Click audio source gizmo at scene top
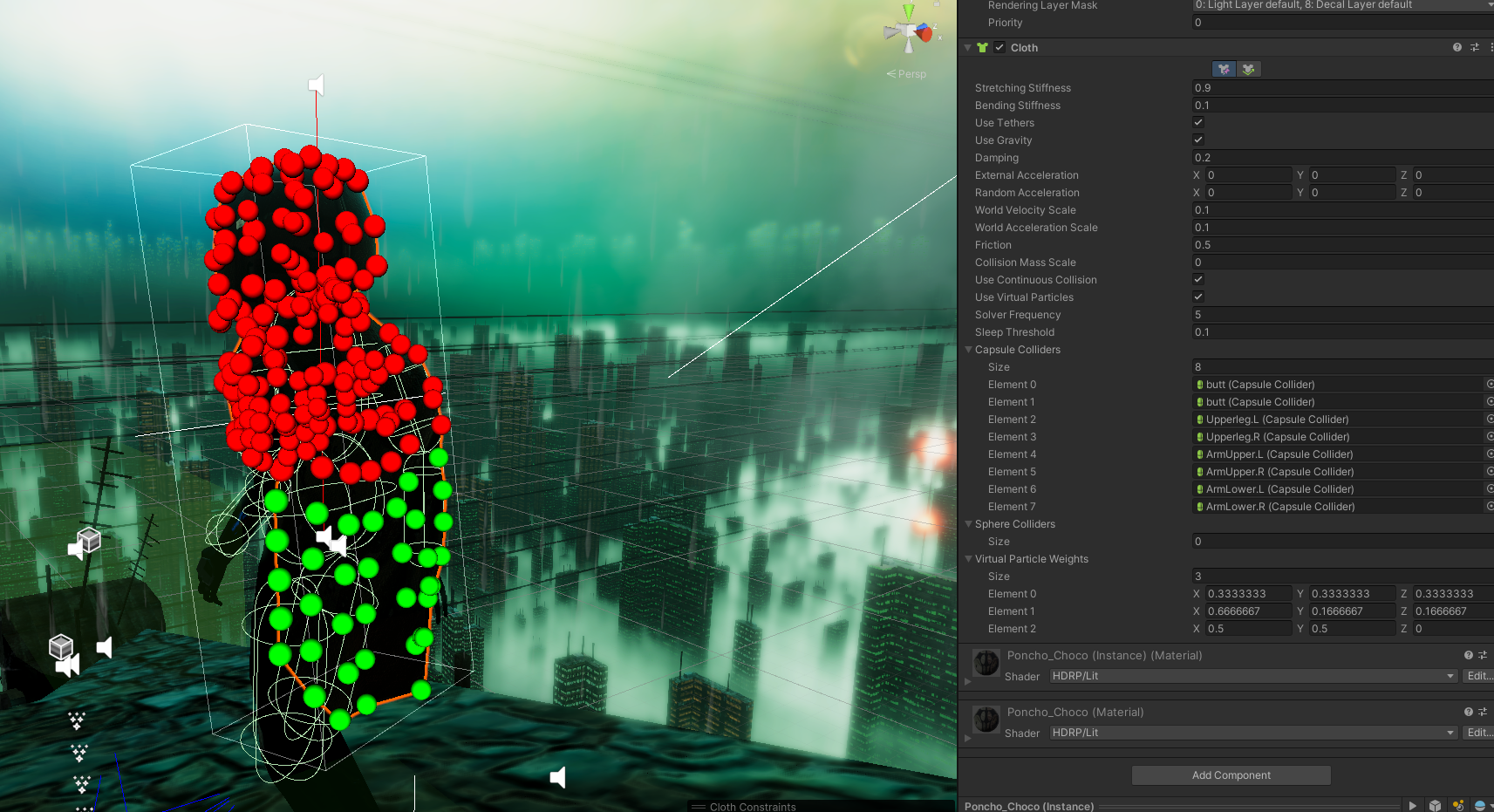The image size is (1494, 812). pyautogui.click(x=316, y=85)
